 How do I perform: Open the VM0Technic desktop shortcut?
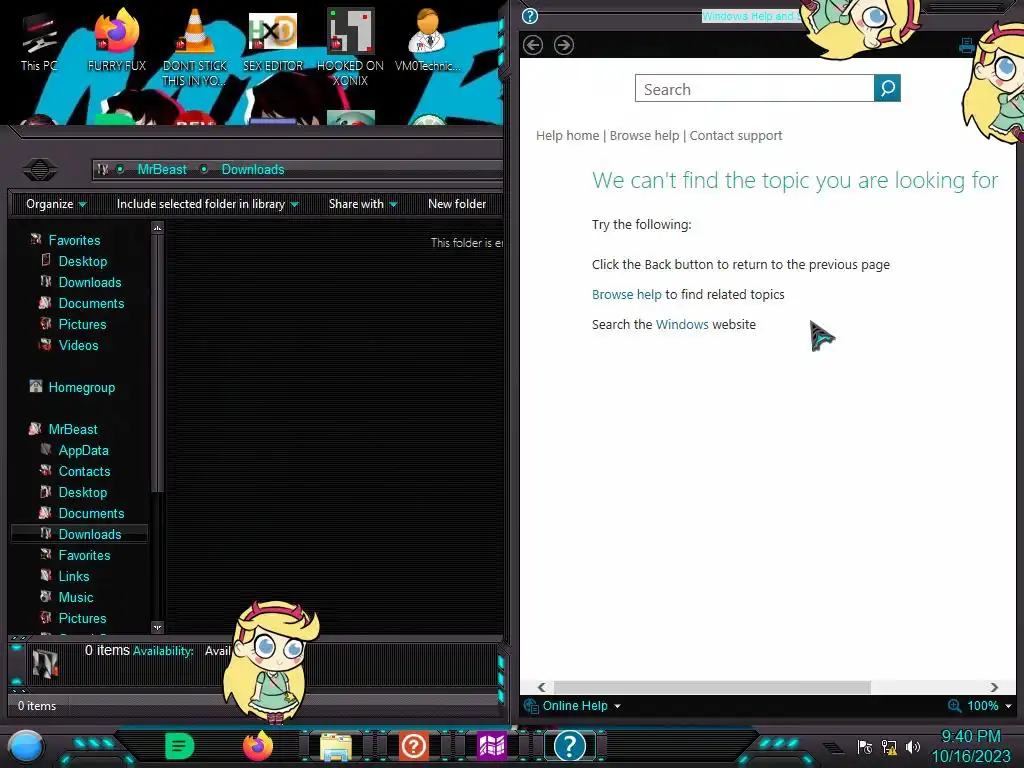(x=428, y=40)
